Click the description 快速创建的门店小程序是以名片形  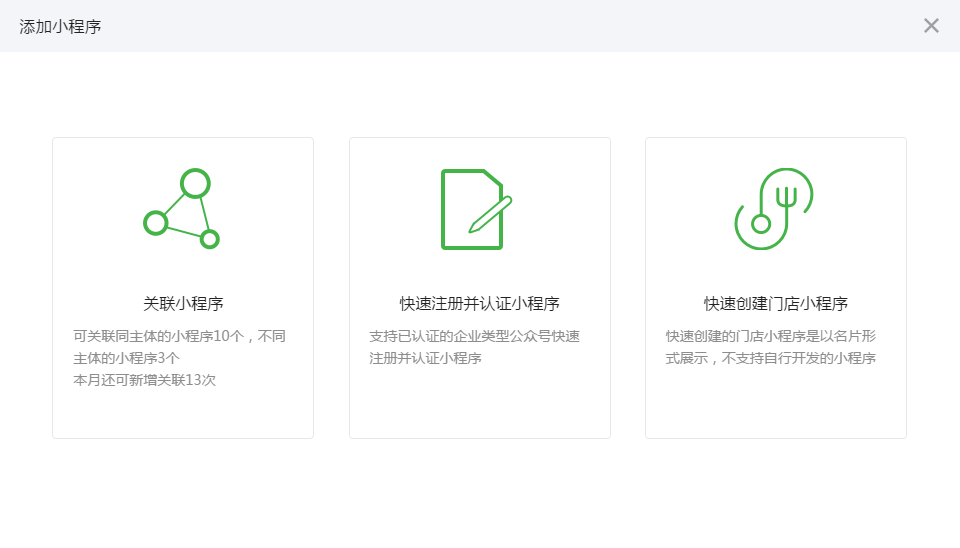click(771, 336)
